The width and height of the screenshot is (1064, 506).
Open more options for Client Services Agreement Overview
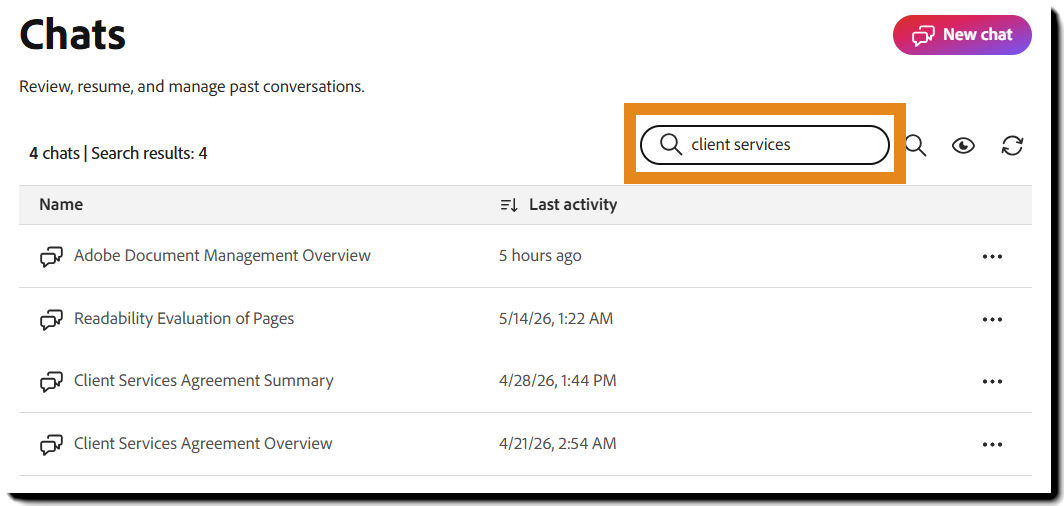(992, 444)
